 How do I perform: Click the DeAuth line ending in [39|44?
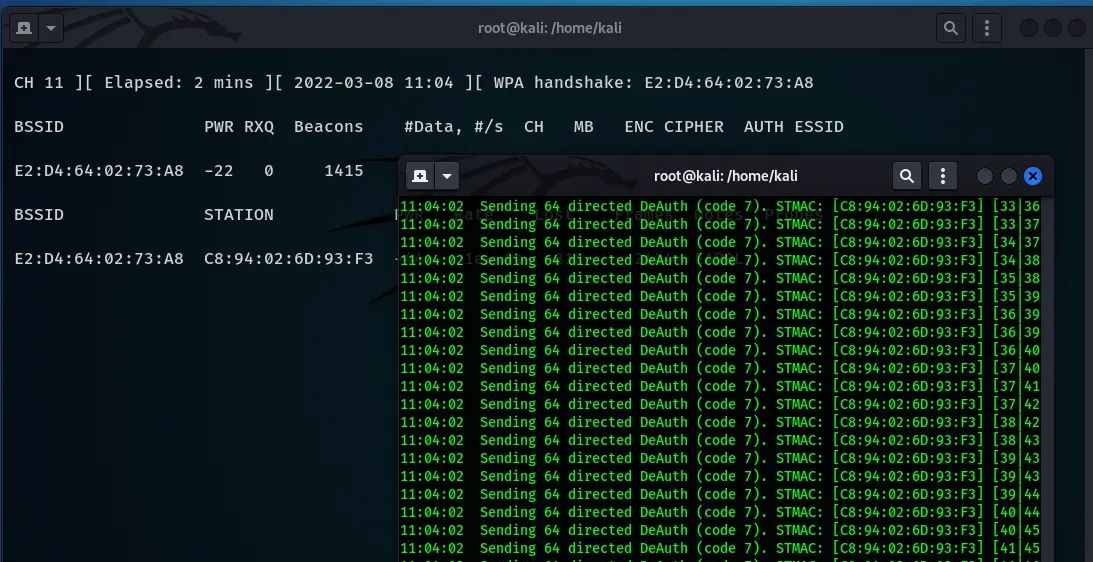720,494
